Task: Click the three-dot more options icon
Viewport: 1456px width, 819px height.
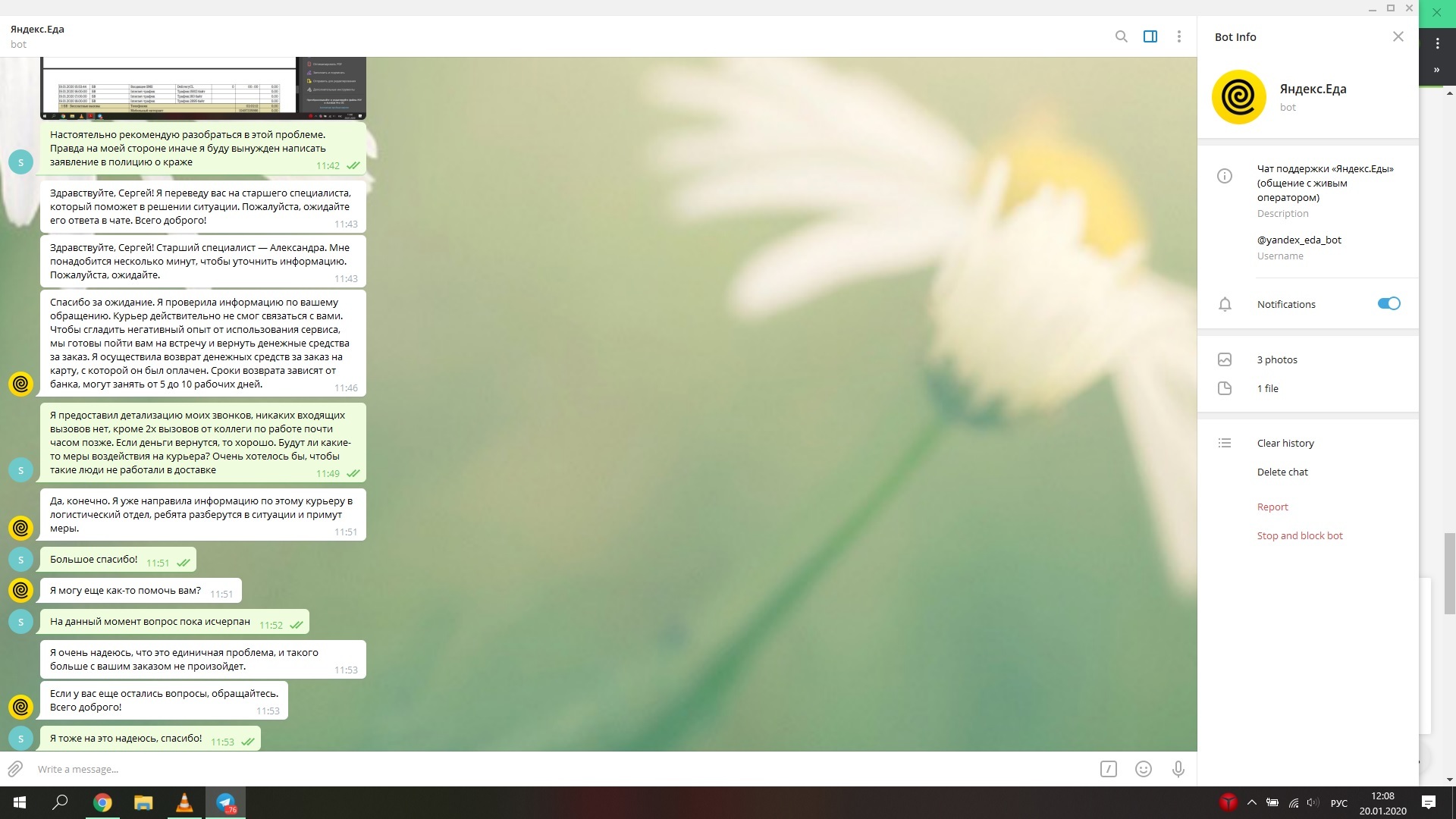Action: click(1180, 37)
